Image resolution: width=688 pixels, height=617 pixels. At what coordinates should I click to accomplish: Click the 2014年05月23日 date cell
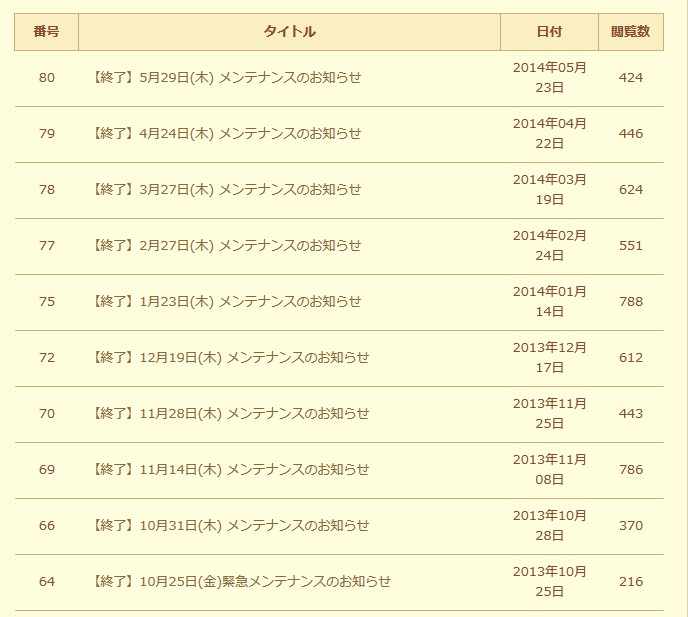pos(549,78)
